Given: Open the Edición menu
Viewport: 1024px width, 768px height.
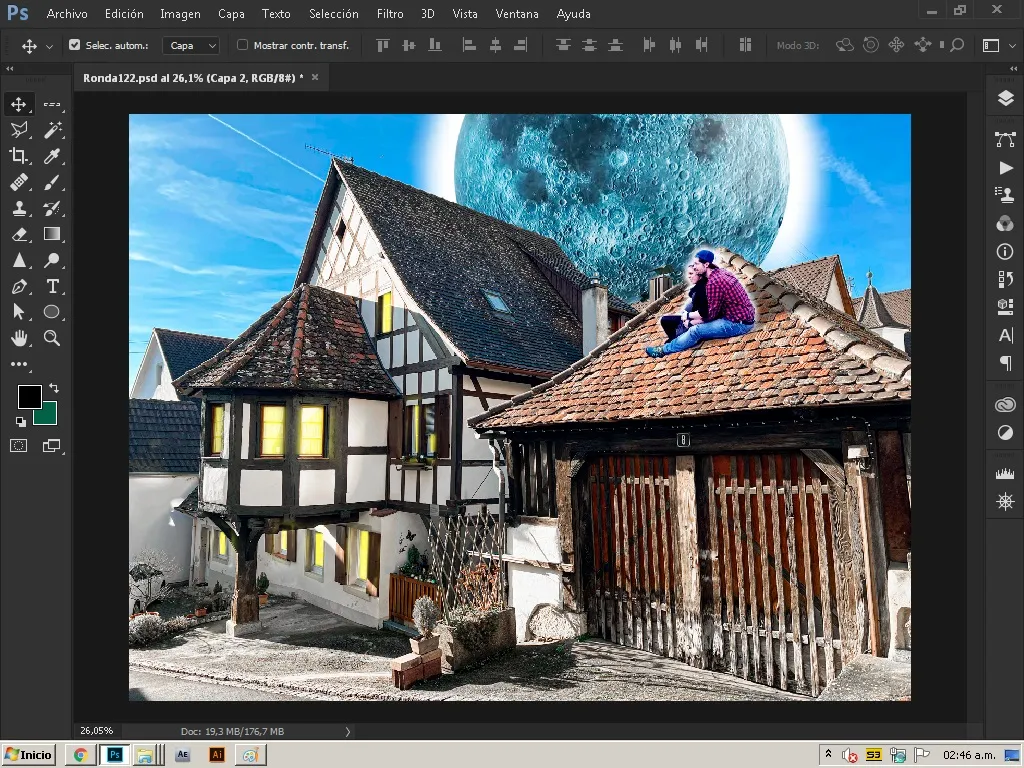Looking at the screenshot, I should click(x=124, y=14).
